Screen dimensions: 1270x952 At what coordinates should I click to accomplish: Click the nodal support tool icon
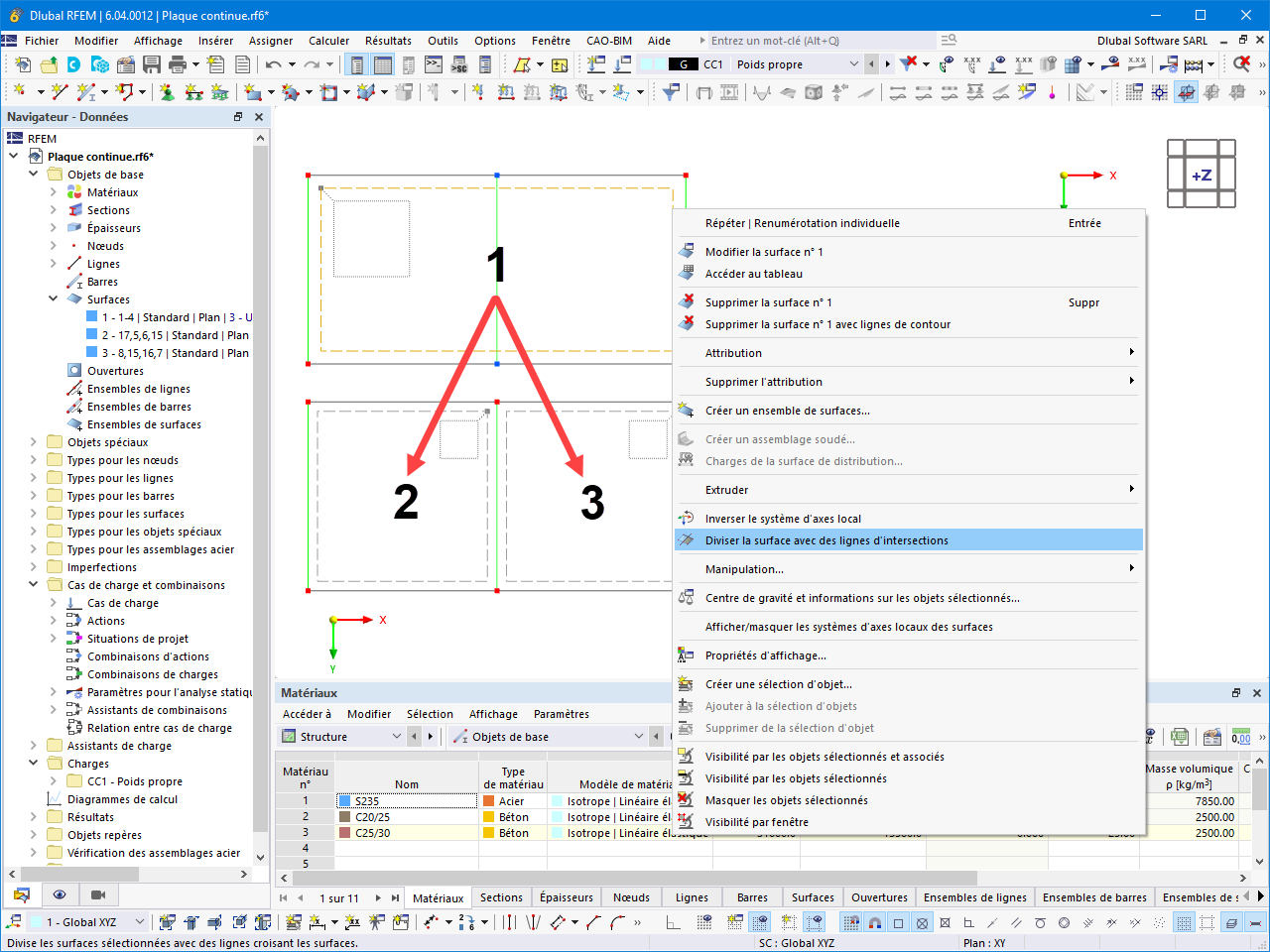point(167,92)
